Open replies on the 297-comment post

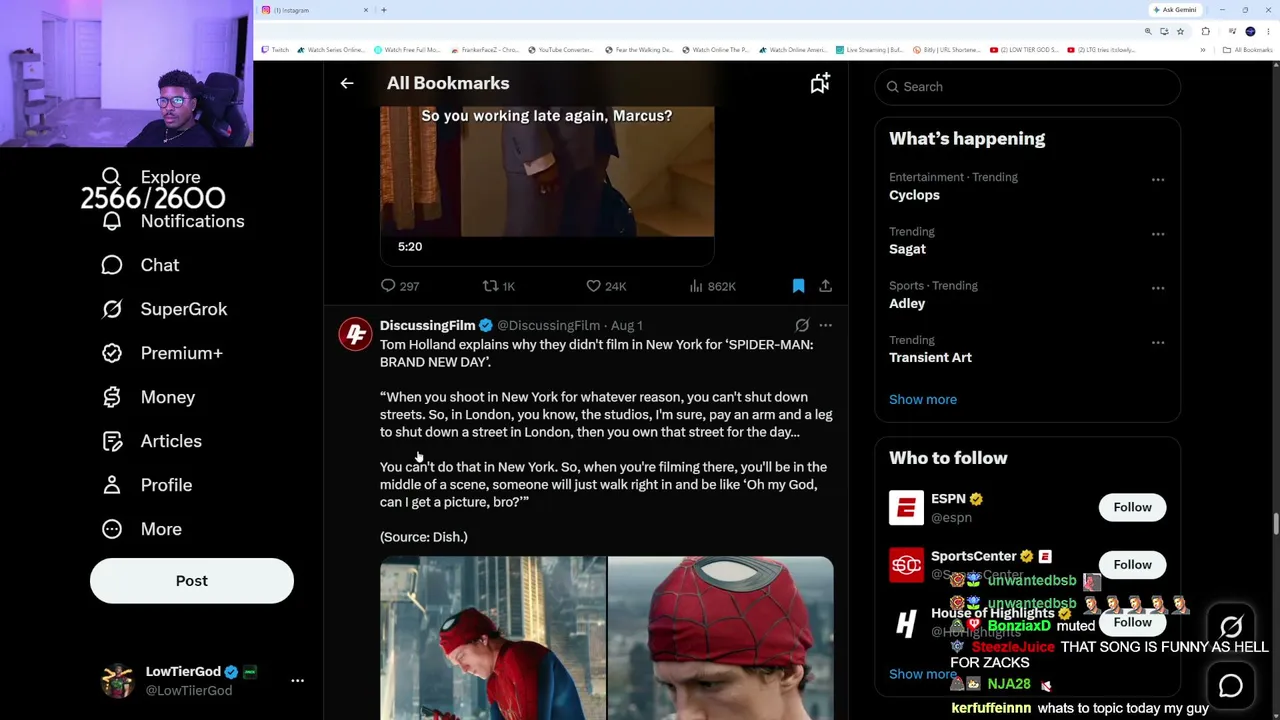click(x=399, y=286)
